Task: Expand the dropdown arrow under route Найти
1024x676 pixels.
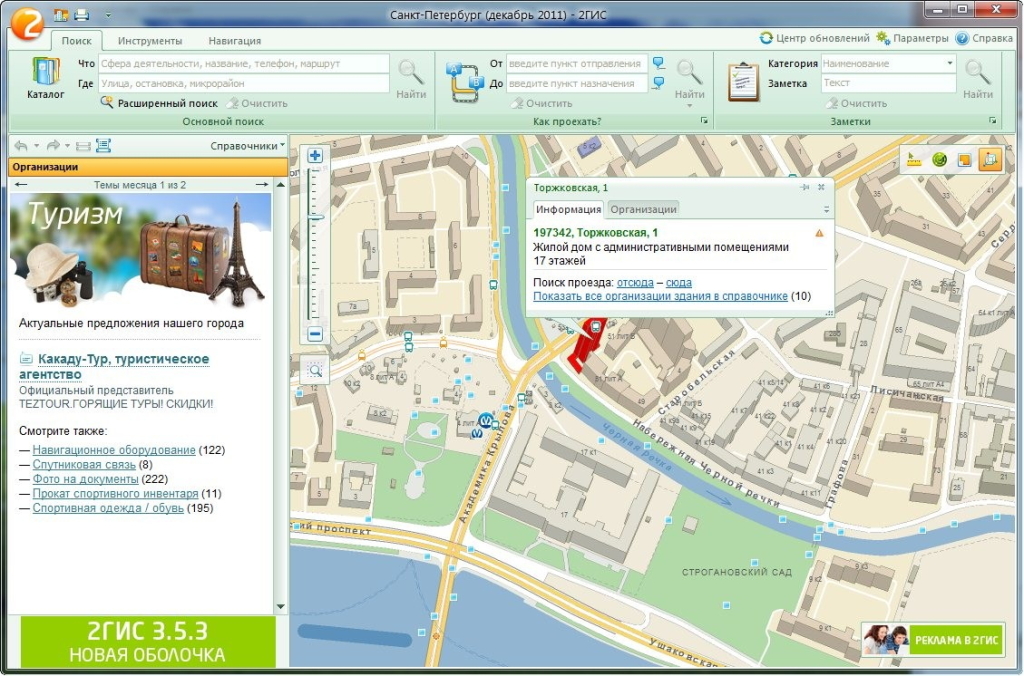Action: pos(689,106)
